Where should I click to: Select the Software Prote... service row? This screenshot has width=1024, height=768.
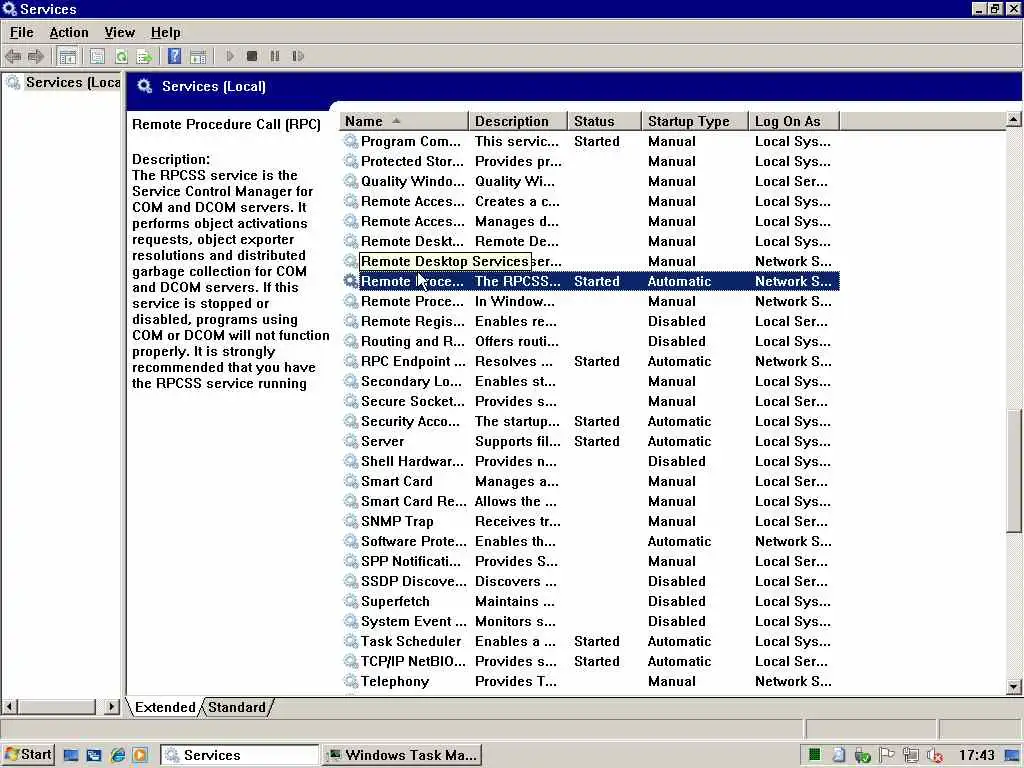tap(590, 541)
